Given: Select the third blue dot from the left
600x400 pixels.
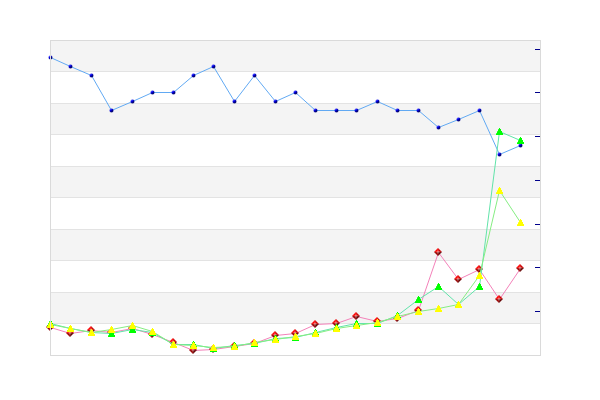Looking at the screenshot, I should 91,75.
